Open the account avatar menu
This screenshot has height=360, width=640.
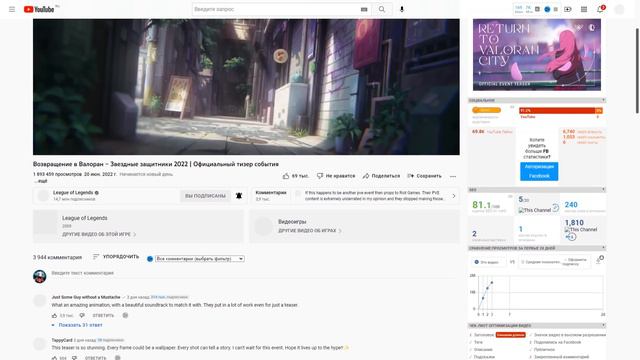click(620, 9)
